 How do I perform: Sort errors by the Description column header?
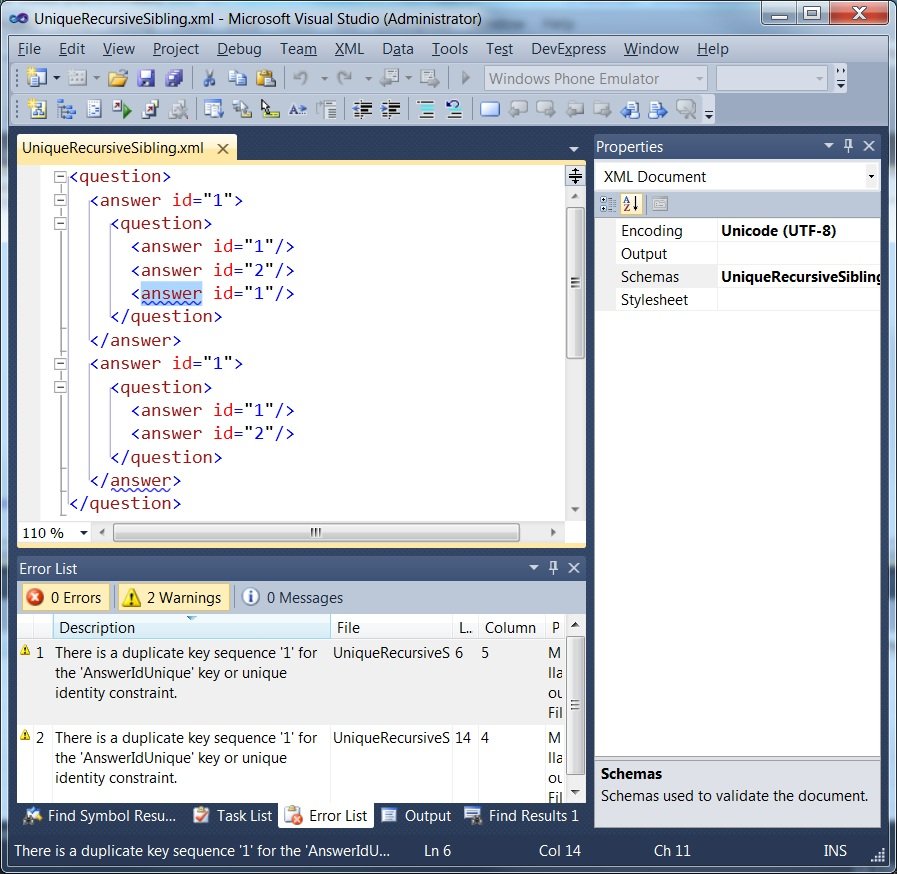(190, 628)
